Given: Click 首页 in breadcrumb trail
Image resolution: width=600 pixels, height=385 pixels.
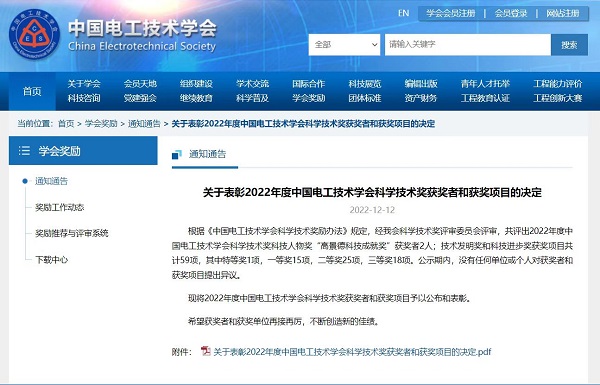Looking at the screenshot, I should pos(66,124).
